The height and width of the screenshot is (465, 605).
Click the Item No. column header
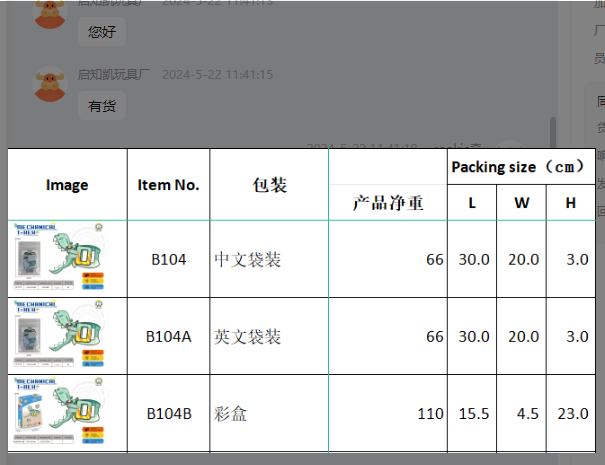(168, 184)
